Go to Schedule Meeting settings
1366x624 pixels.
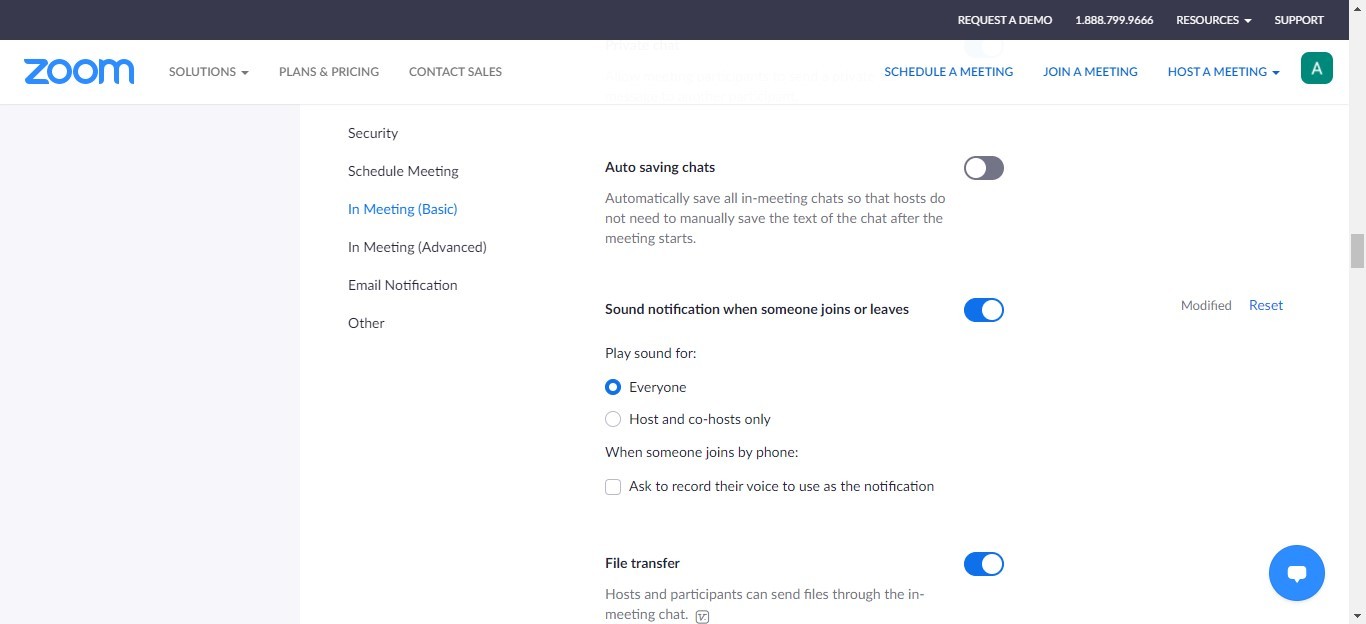(403, 171)
